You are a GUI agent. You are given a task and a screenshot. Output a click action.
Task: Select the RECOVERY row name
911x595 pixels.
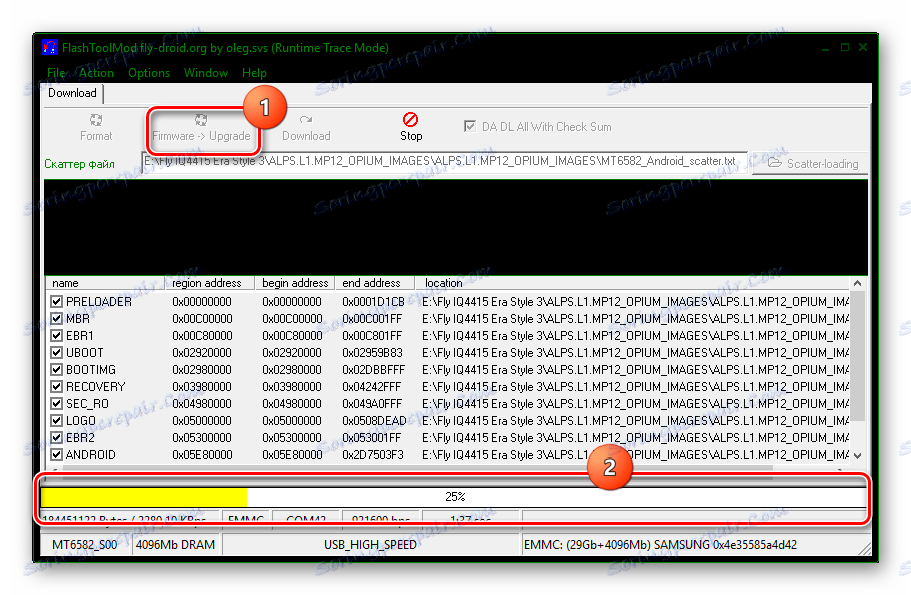click(x=95, y=386)
